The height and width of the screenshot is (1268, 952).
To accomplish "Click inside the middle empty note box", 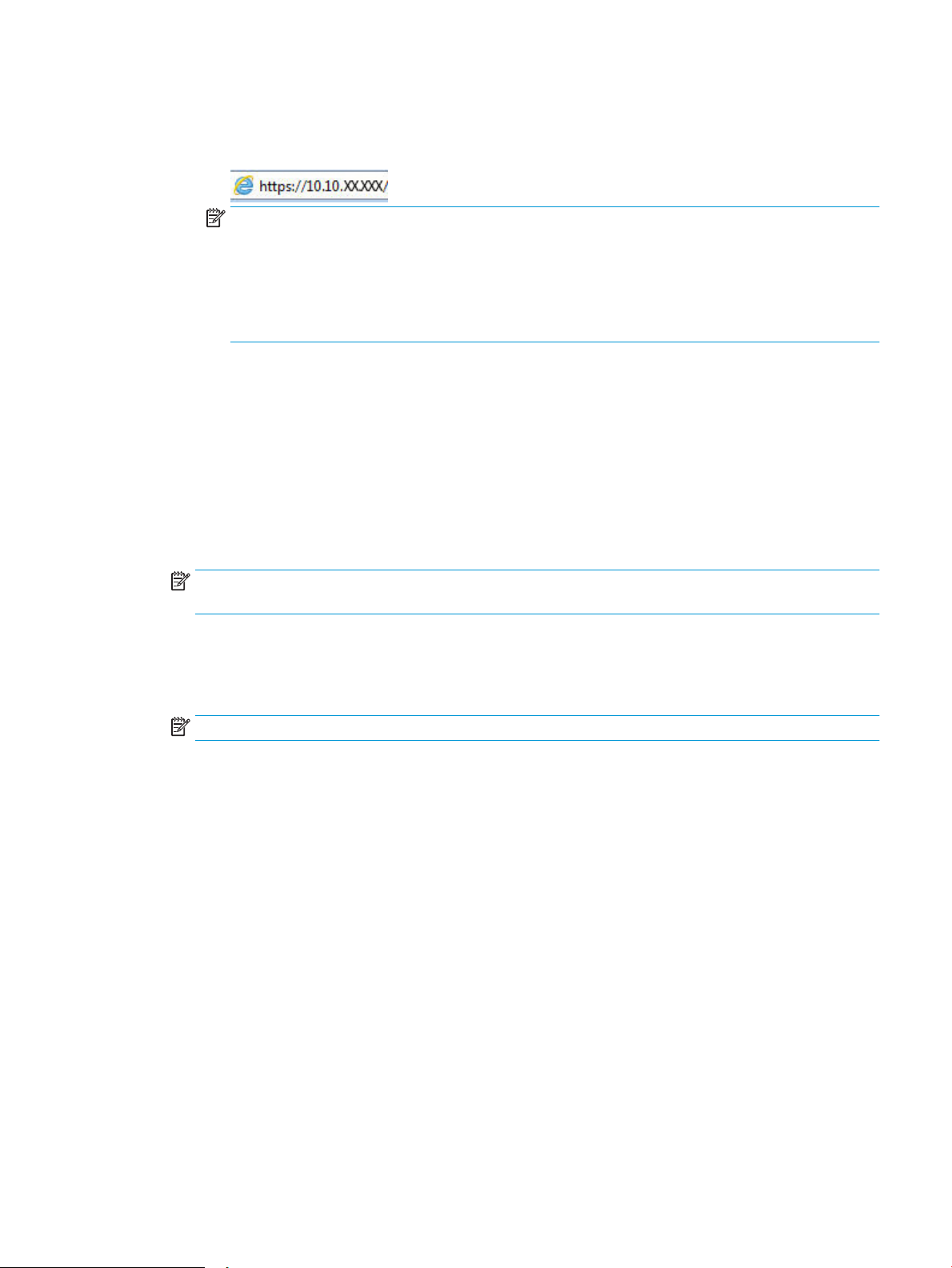I will [x=537, y=592].
